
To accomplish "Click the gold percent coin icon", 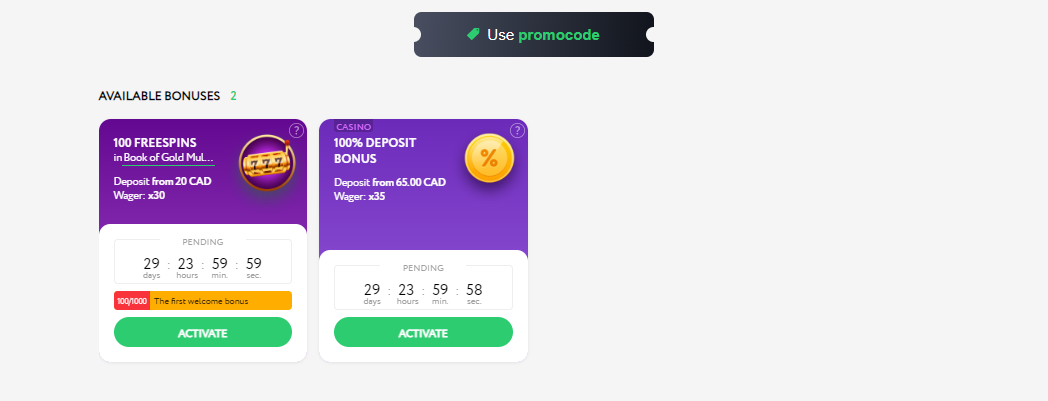I will (x=489, y=158).
